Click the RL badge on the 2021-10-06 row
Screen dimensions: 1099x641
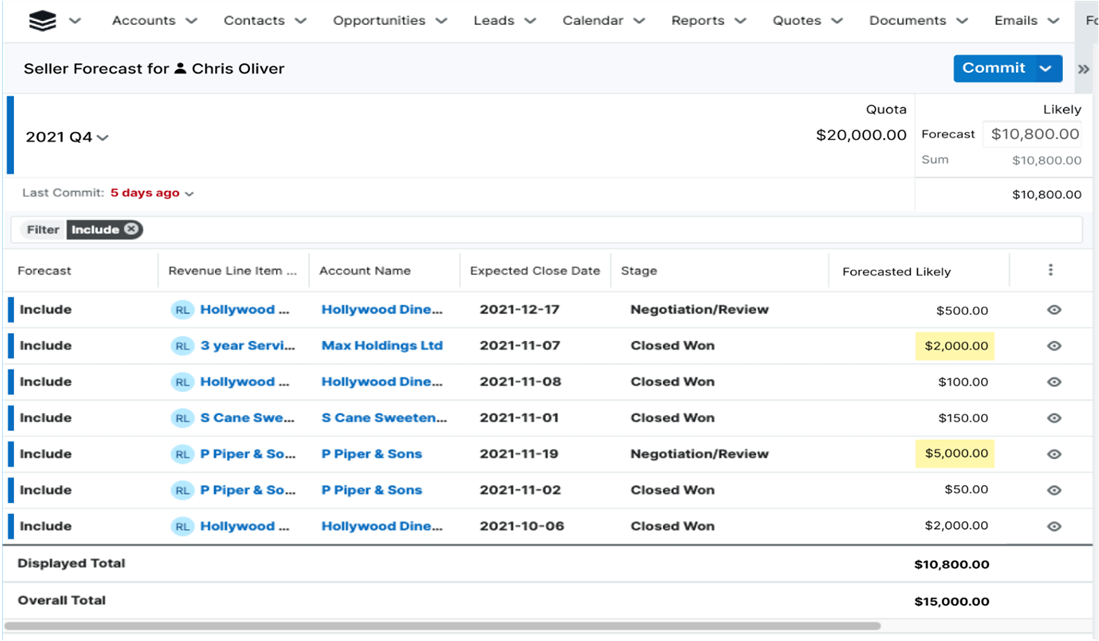click(x=182, y=526)
